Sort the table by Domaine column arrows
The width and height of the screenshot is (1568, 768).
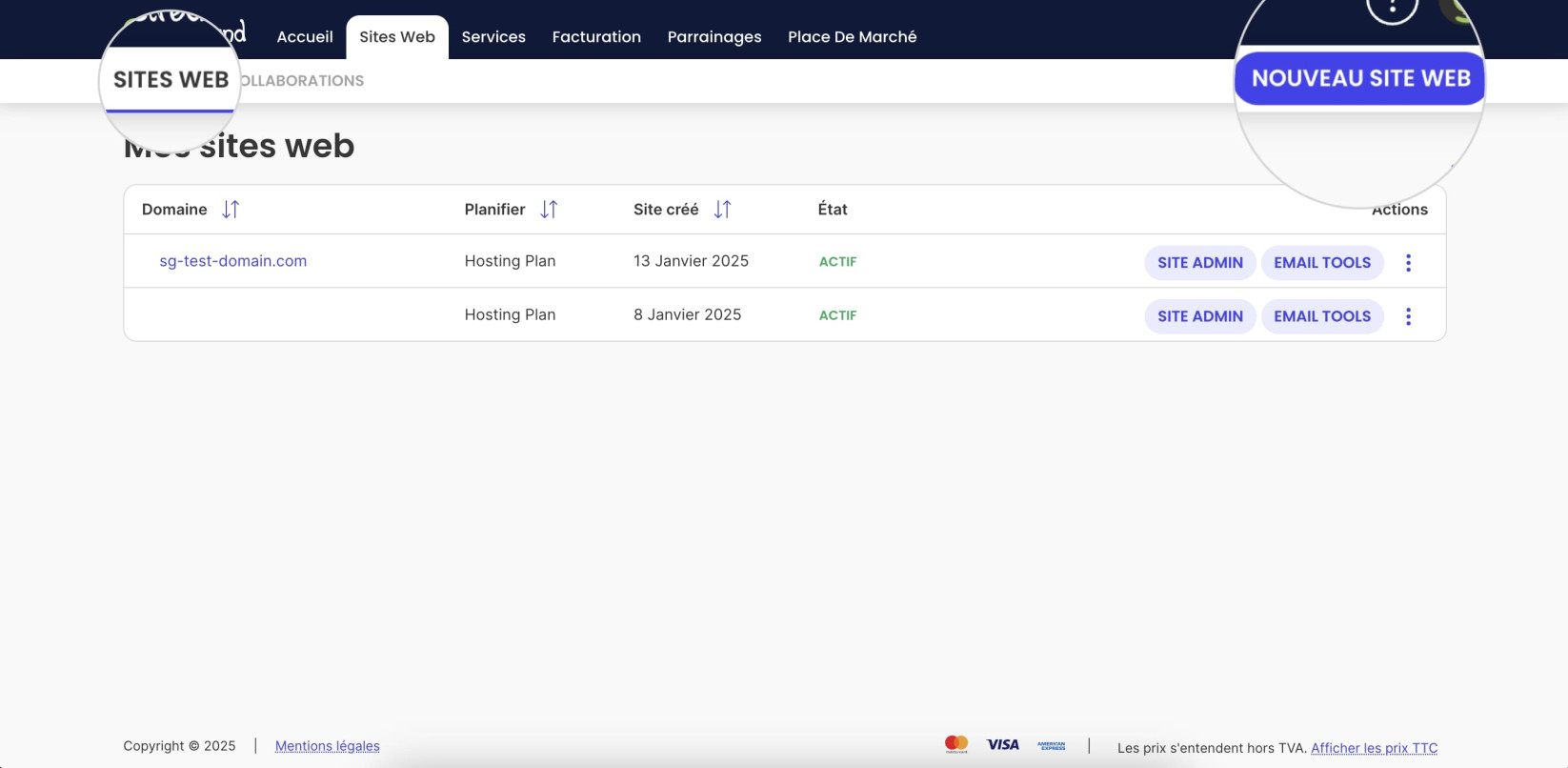pos(231,210)
